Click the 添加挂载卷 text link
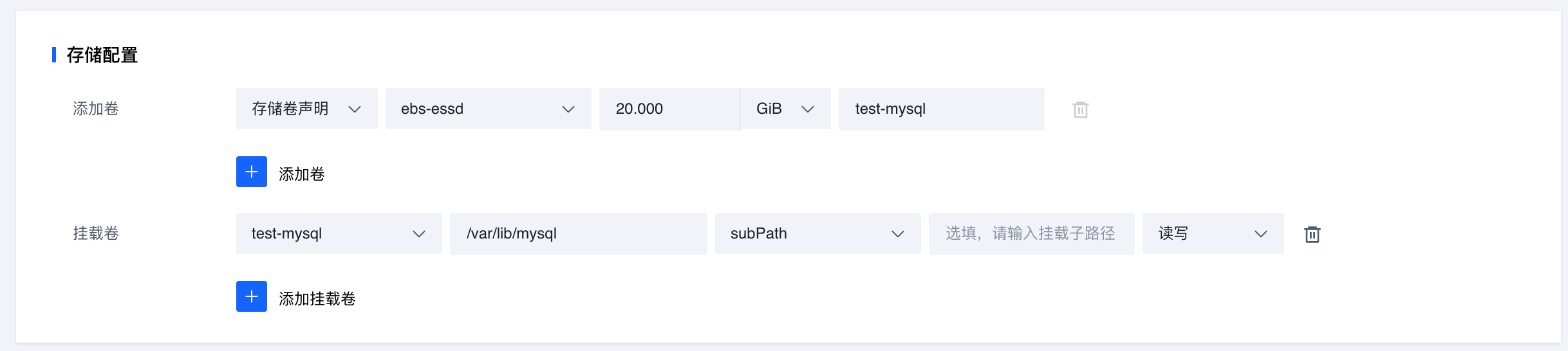This screenshot has height=351, width=1568. pyautogui.click(x=317, y=299)
